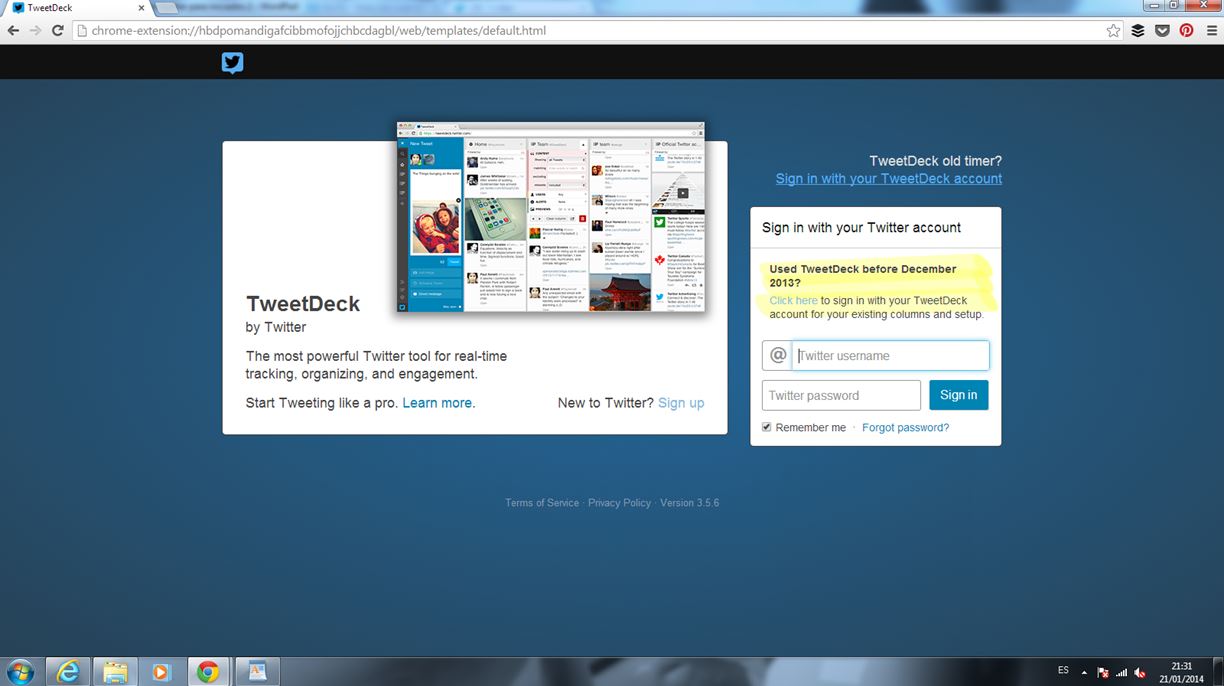This screenshot has width=1224, height=686.
Task: Toggle the Remember me checkbox
Action: 767,427
